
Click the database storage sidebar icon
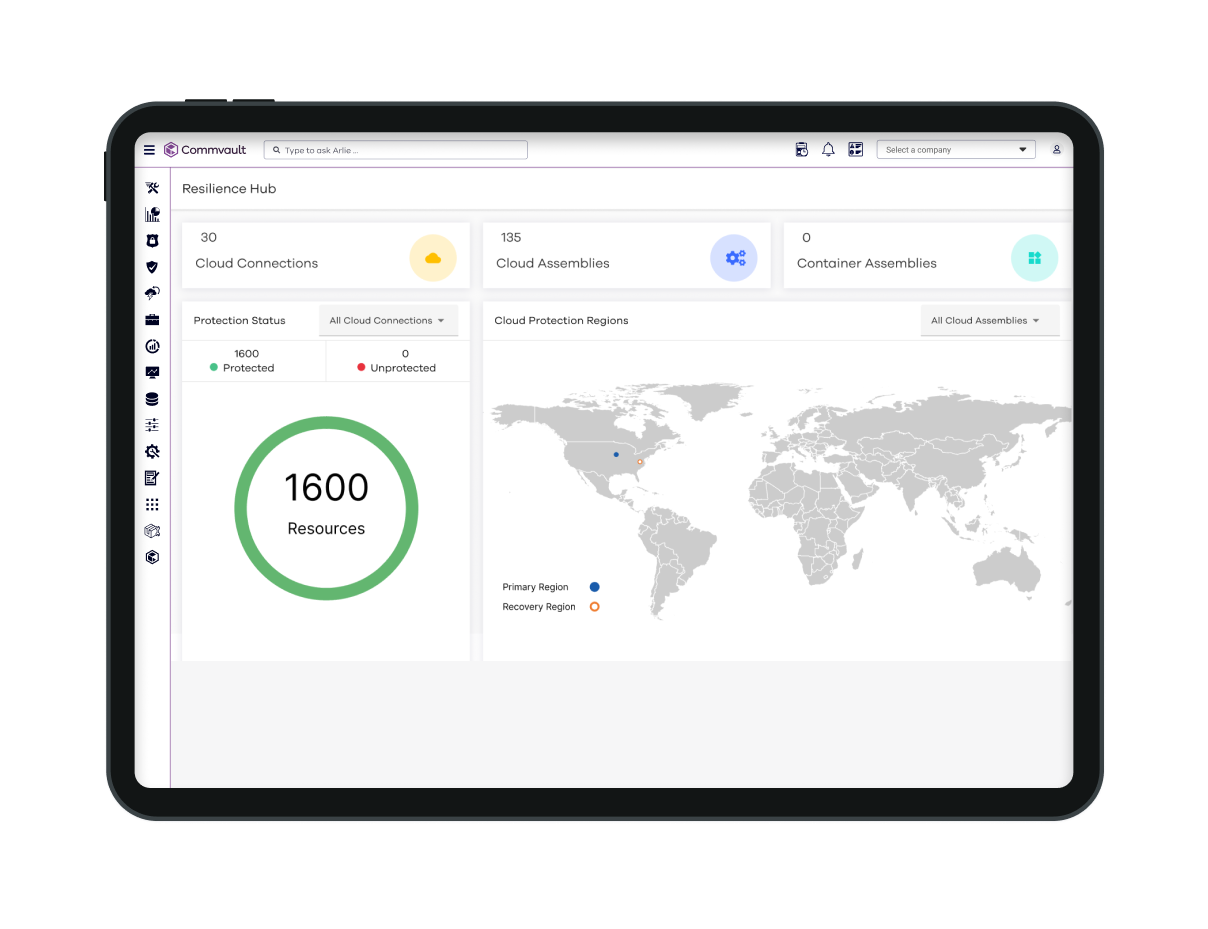point(152,399)
